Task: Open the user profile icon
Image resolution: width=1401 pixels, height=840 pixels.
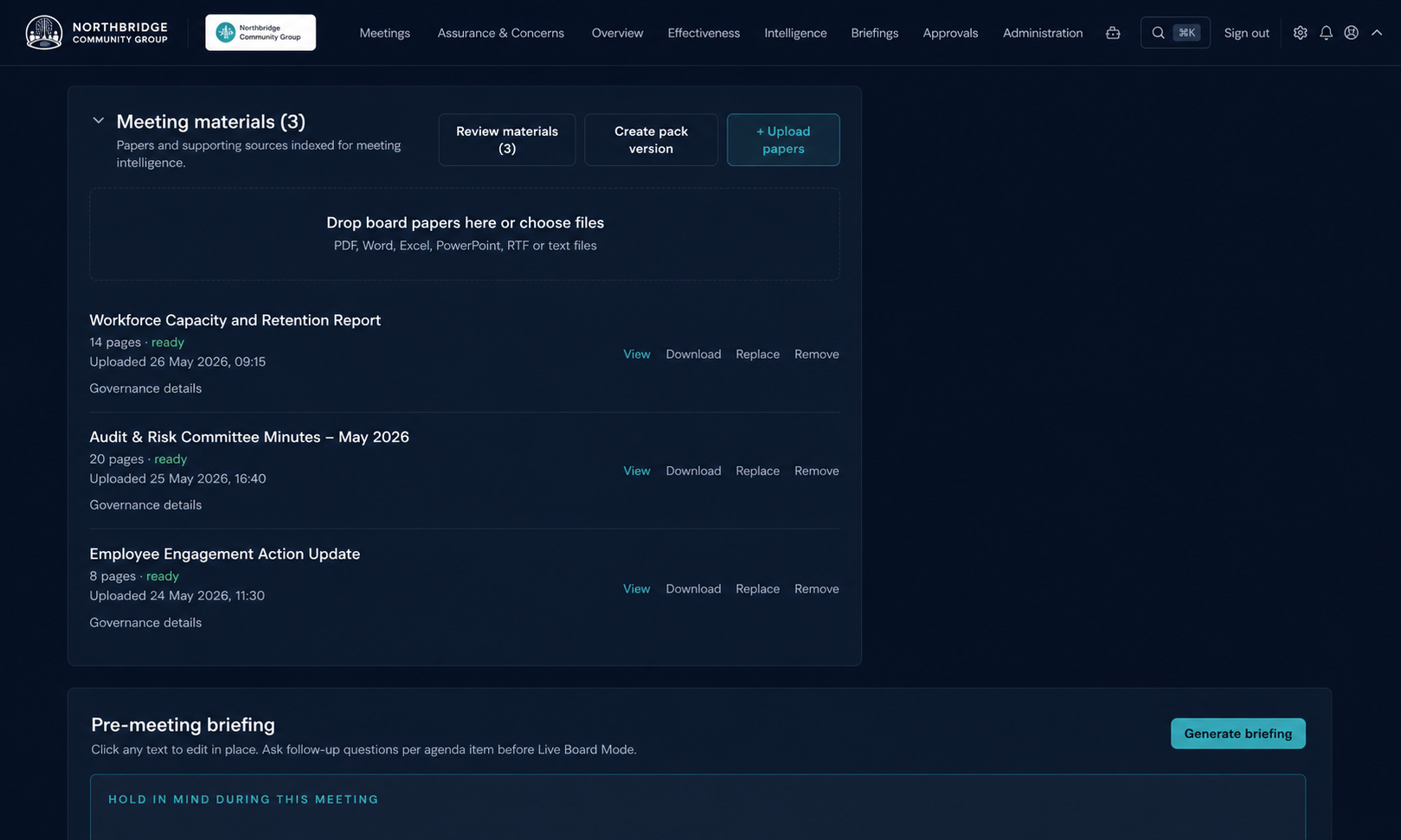Action: (x=1351, y=33)
